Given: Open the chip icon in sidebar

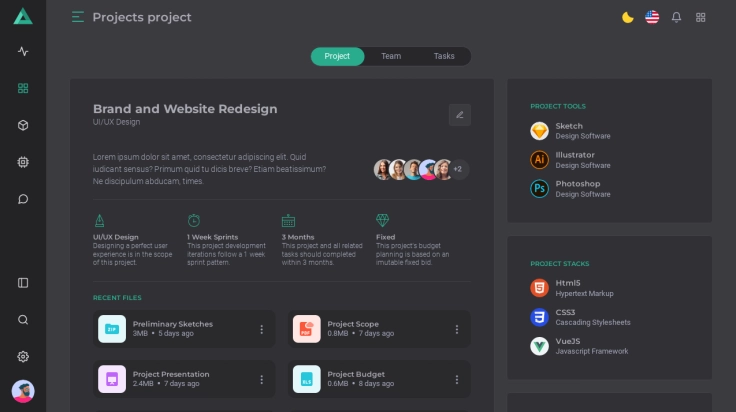Looking at the screenshot, I should point(23,162).
